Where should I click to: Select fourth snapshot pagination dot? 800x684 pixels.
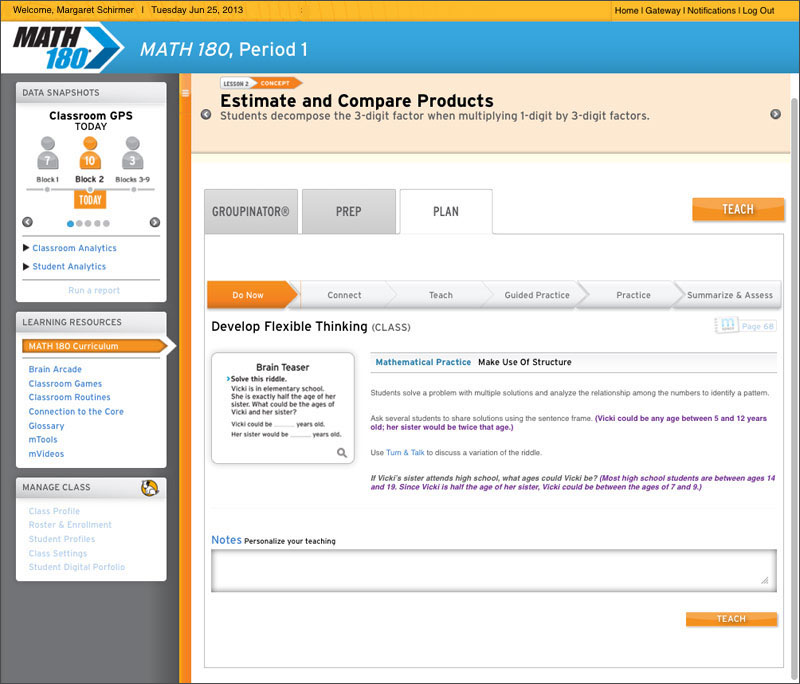97,223
